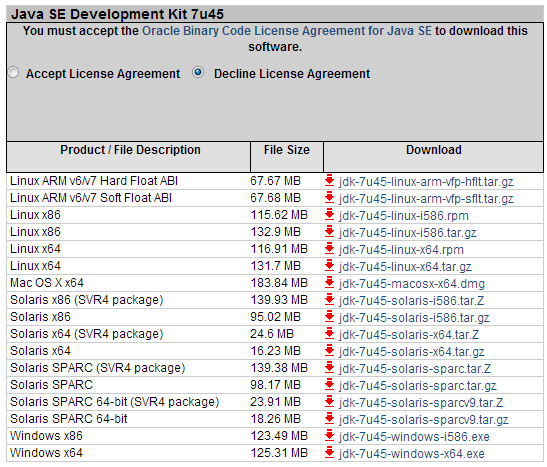Click the File Size column header
Screen dimensions: 547x467
coord(287,150)
